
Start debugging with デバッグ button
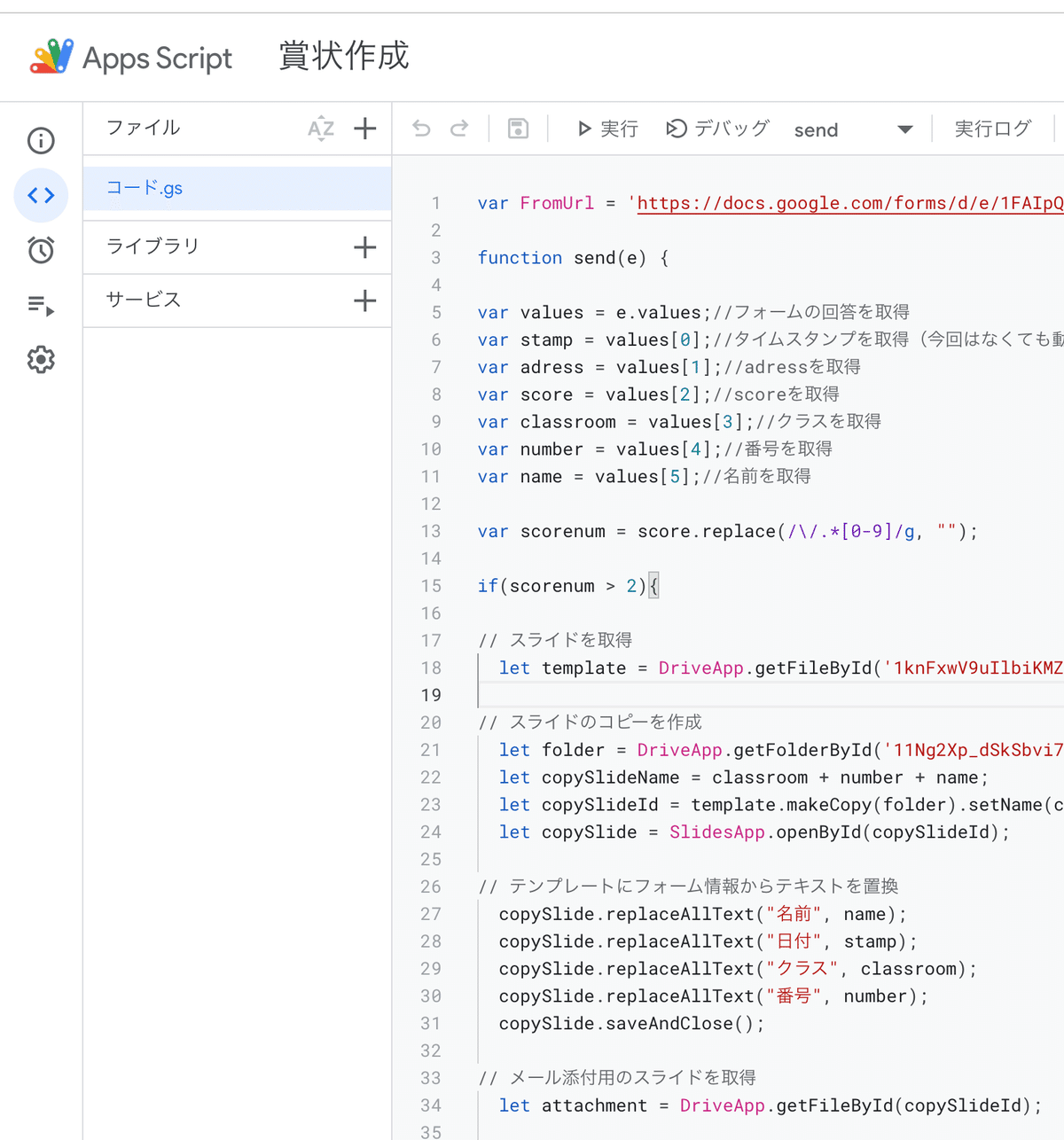click(x=717, y=129)
